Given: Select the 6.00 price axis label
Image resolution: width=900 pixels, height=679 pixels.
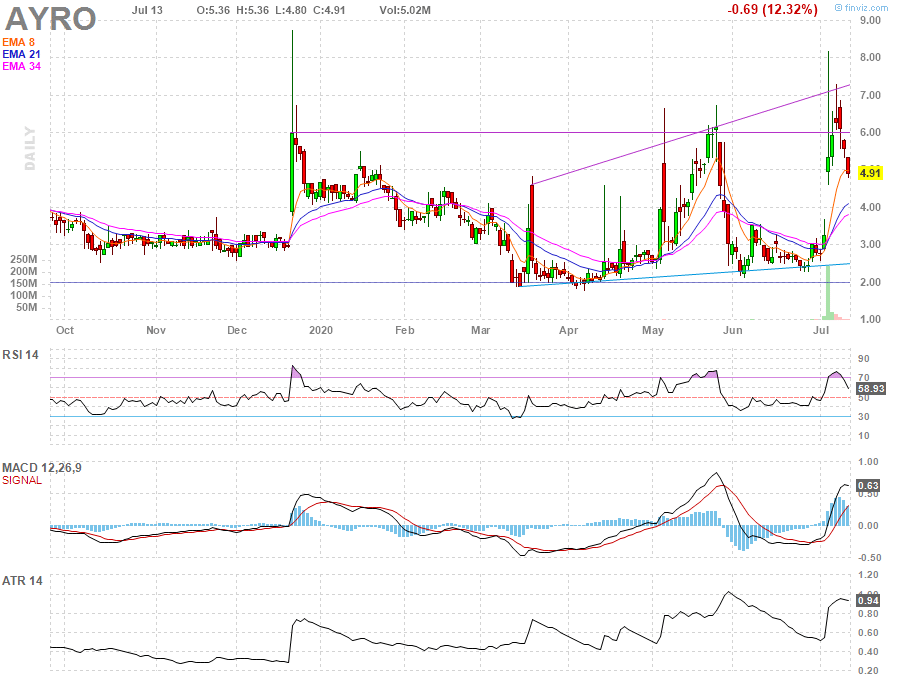Looking at the screenshot, I should [x=870, y=132].
